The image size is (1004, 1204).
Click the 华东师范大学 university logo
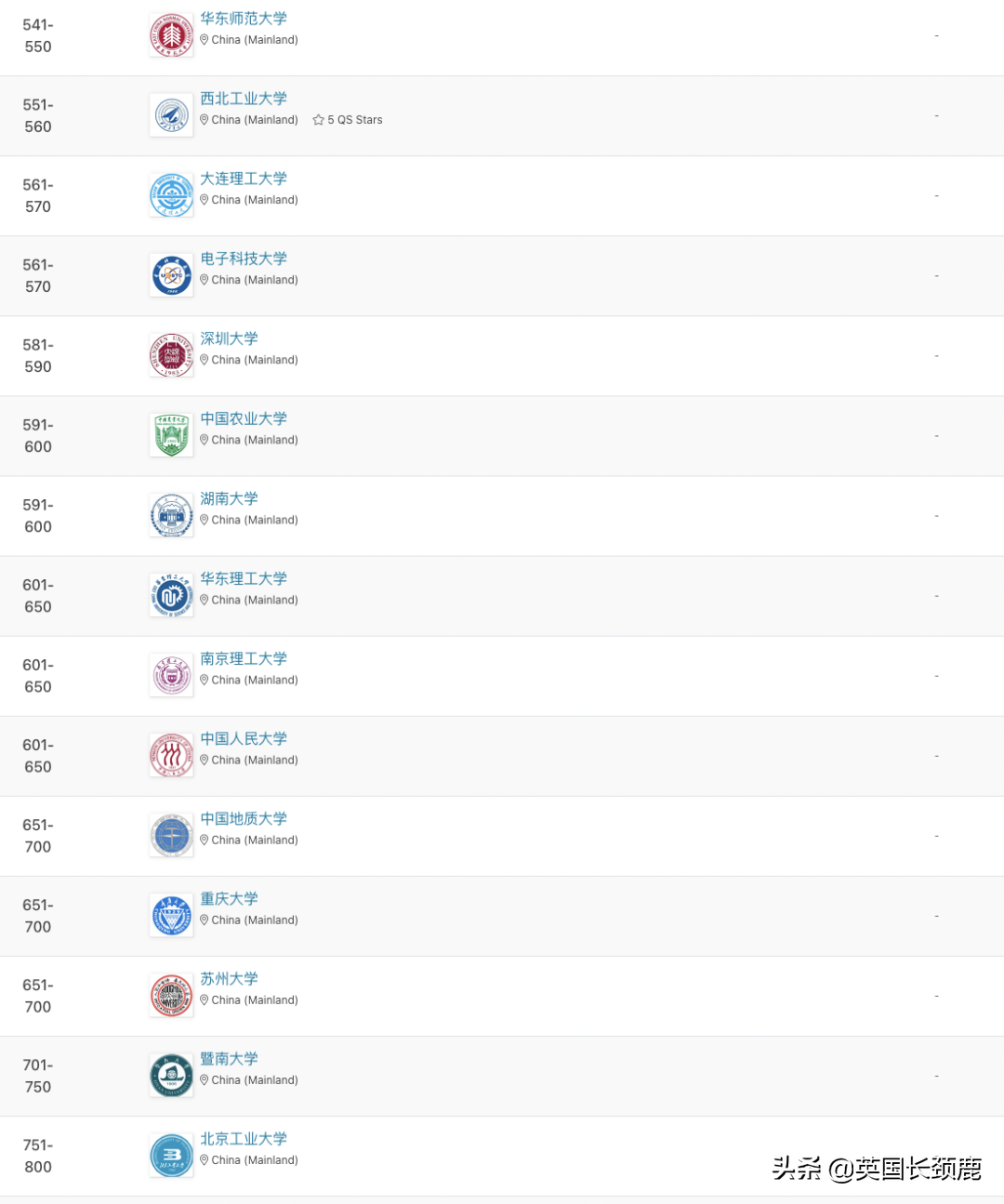click(171, 36)
